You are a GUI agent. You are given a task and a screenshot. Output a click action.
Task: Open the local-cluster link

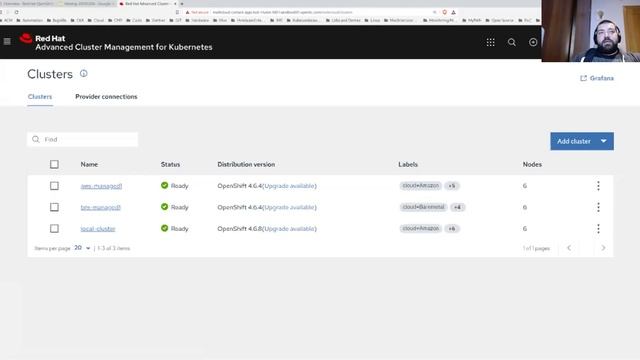(98, 228)
